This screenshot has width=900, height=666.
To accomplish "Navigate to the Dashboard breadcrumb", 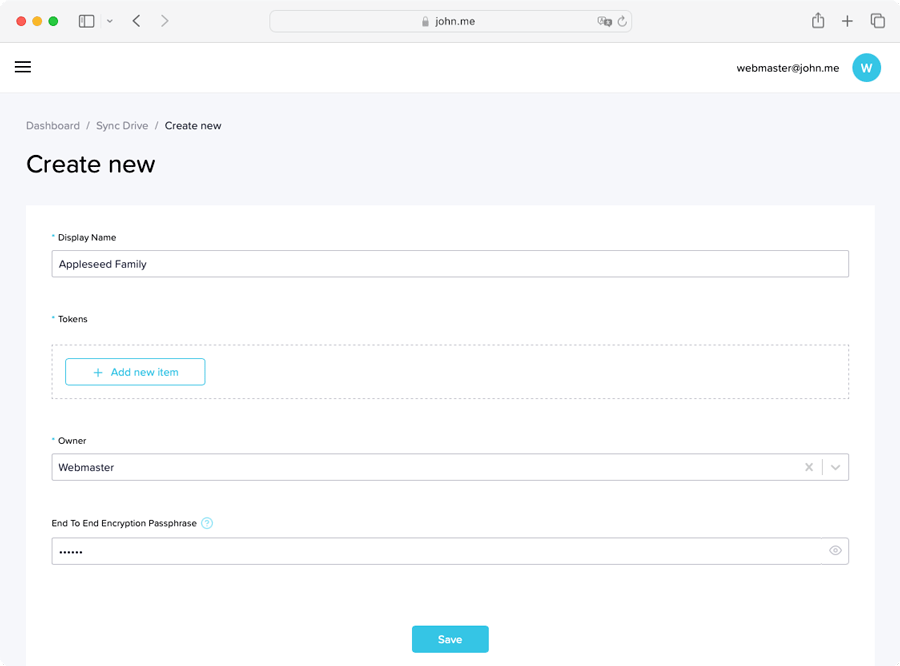I will [x=53, y=125].
